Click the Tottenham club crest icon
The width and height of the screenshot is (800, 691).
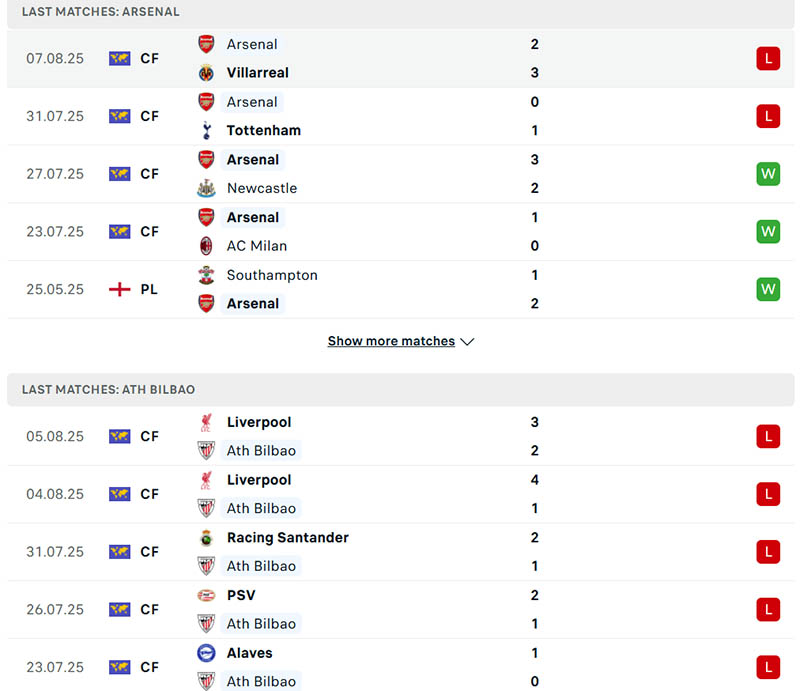[x=206, y=130]
